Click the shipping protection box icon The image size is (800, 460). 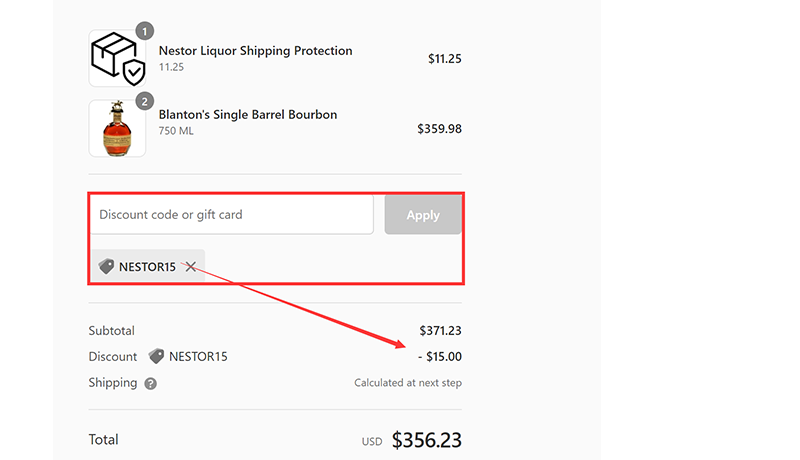117,59
